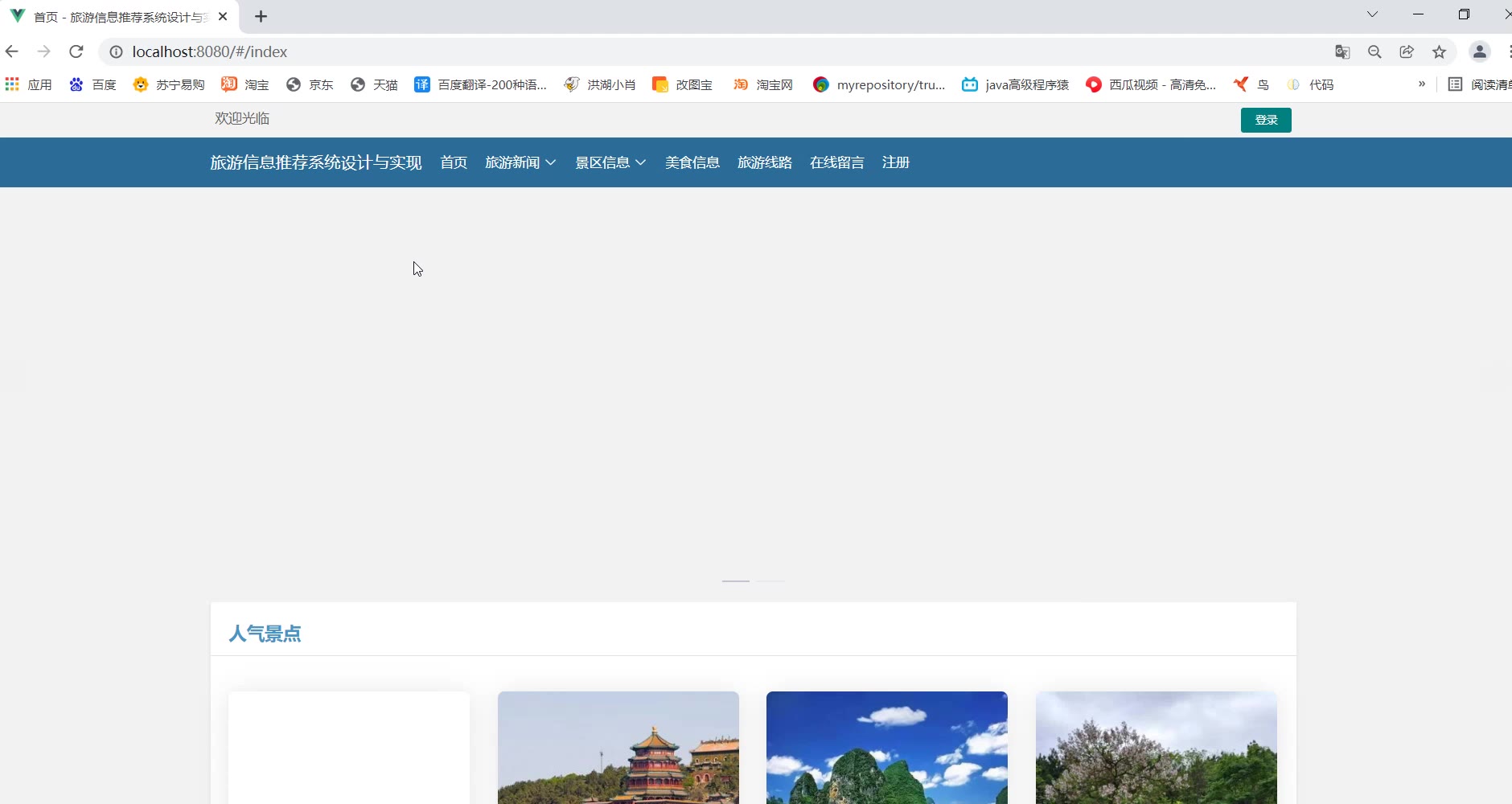Screen dimensions: 1512x804
Task: Open the 百度 bookmark
Action: point(92,84)
